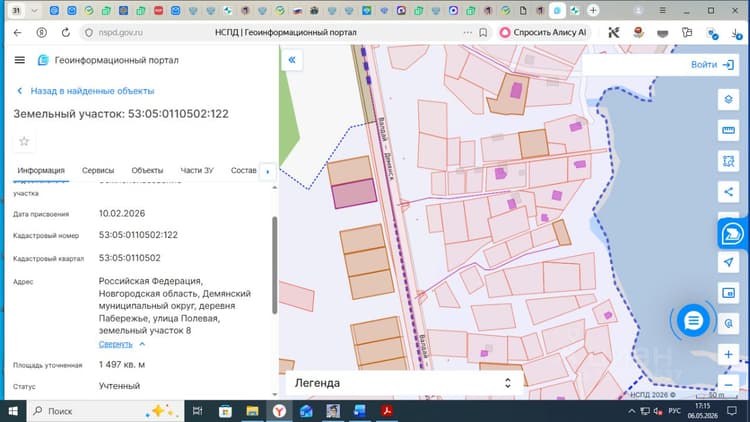
Task: Select the area value 1 497 кв. м
Action: pyautogui.click(x=122, y=365)
